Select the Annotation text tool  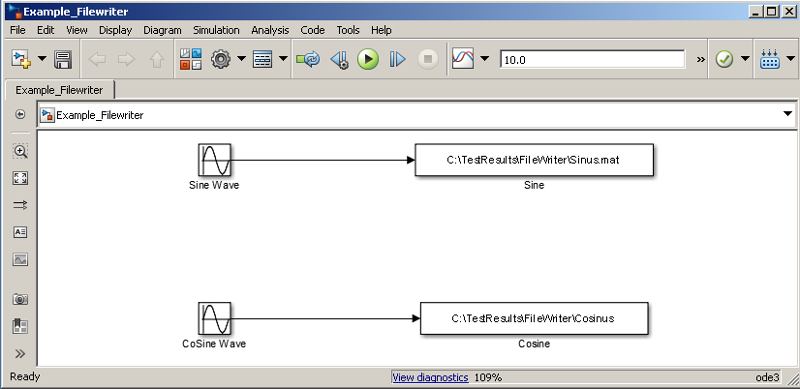pyautogui.click(x=20, y=232)
